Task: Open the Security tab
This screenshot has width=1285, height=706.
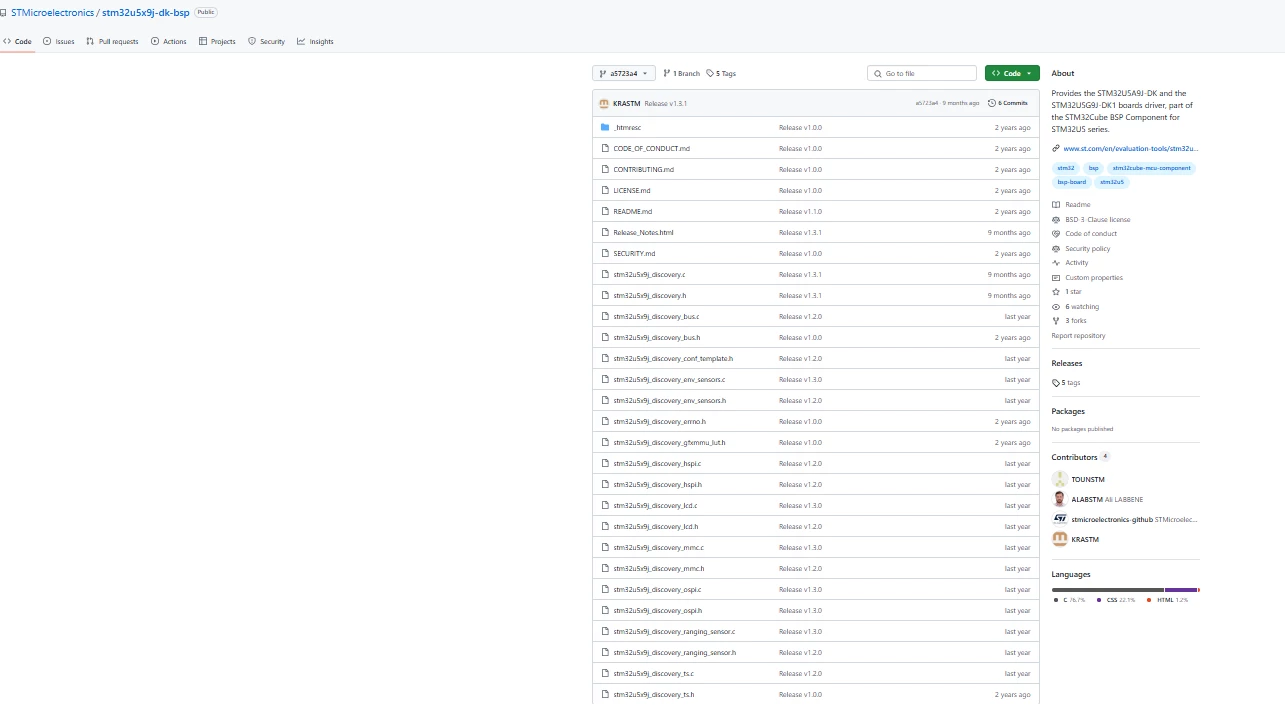Action: point(266,41)
